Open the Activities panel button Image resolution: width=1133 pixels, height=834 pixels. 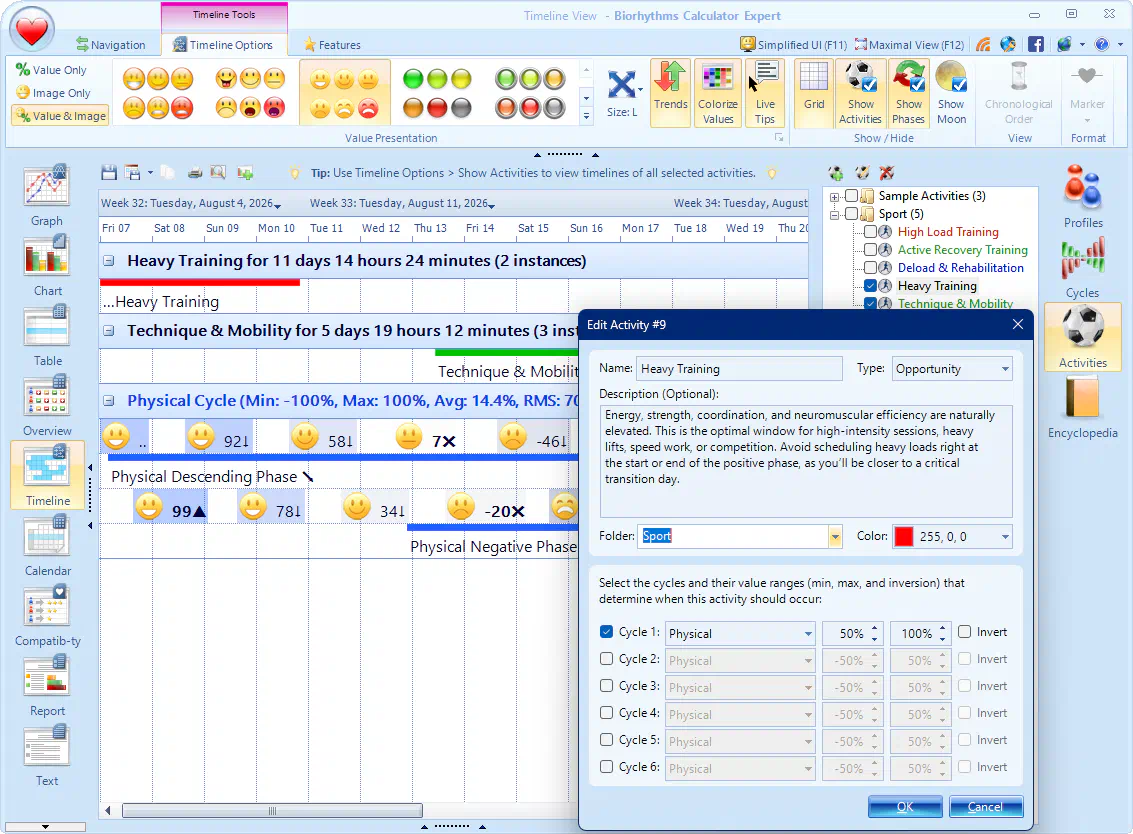point(1082,338)
